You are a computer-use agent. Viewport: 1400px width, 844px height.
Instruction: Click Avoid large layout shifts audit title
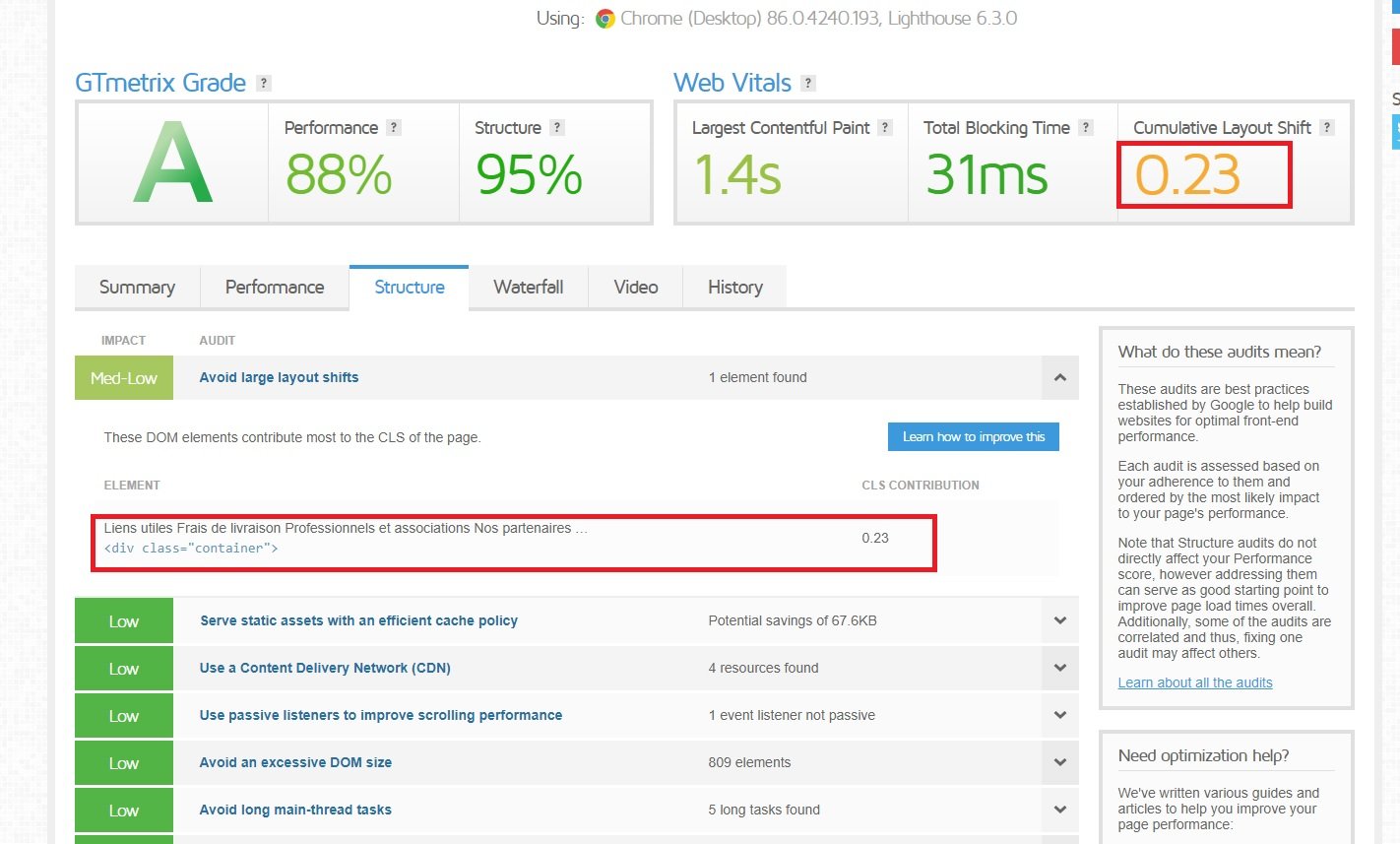[279, 377]
